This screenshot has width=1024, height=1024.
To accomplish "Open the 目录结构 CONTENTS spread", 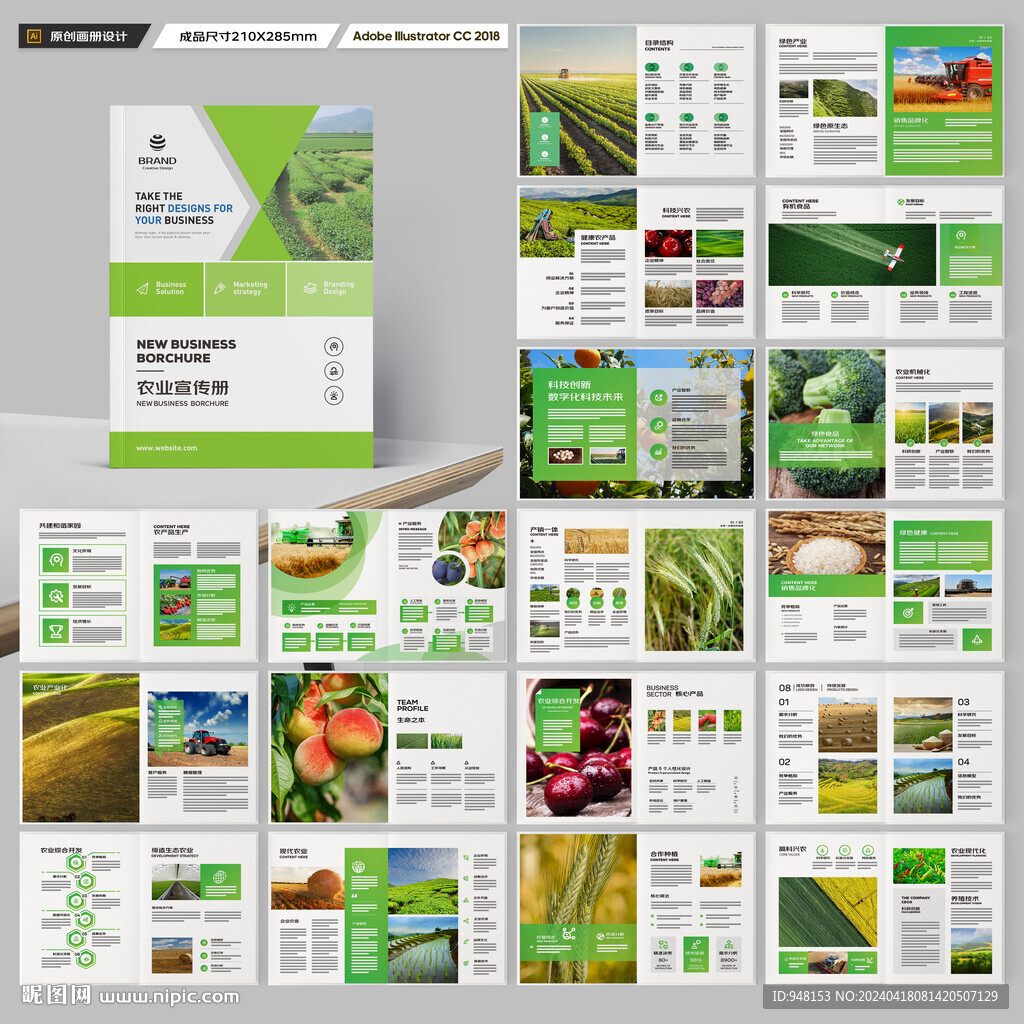I will coord(636,101).
